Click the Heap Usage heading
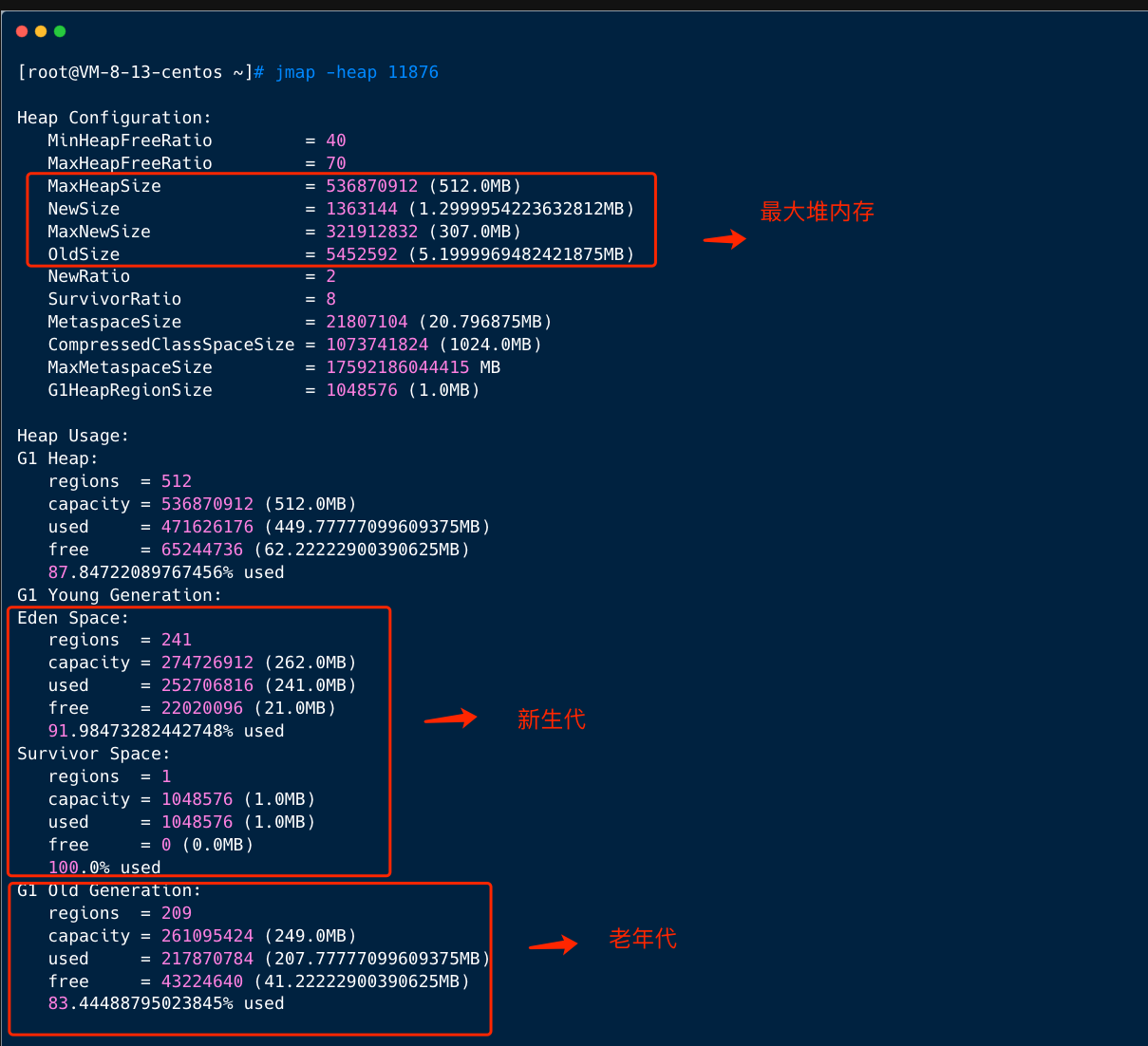 click(73, 436)
